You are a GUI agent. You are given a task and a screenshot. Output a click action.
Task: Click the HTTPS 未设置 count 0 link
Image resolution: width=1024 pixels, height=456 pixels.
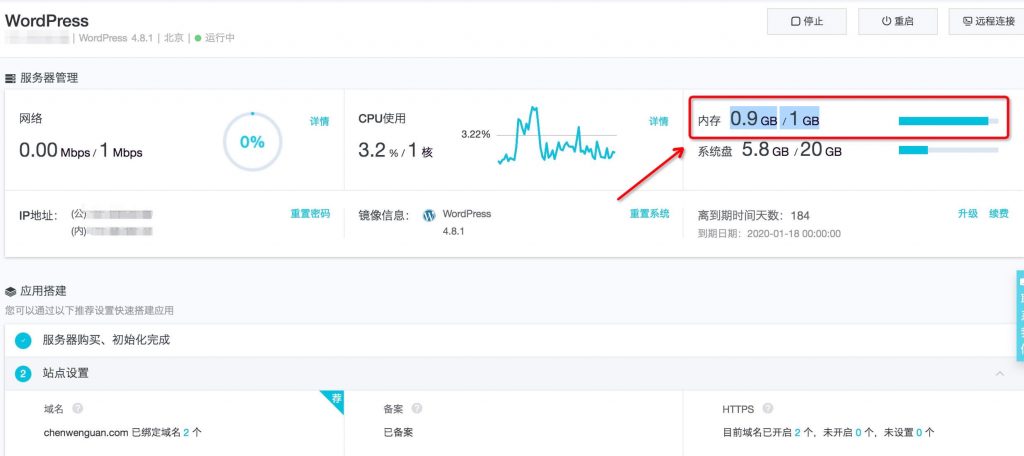[920, 432]
